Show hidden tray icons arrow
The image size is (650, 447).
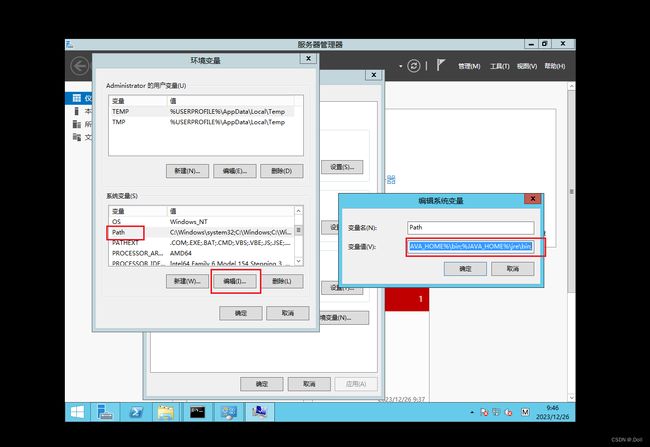click(472, 412)
